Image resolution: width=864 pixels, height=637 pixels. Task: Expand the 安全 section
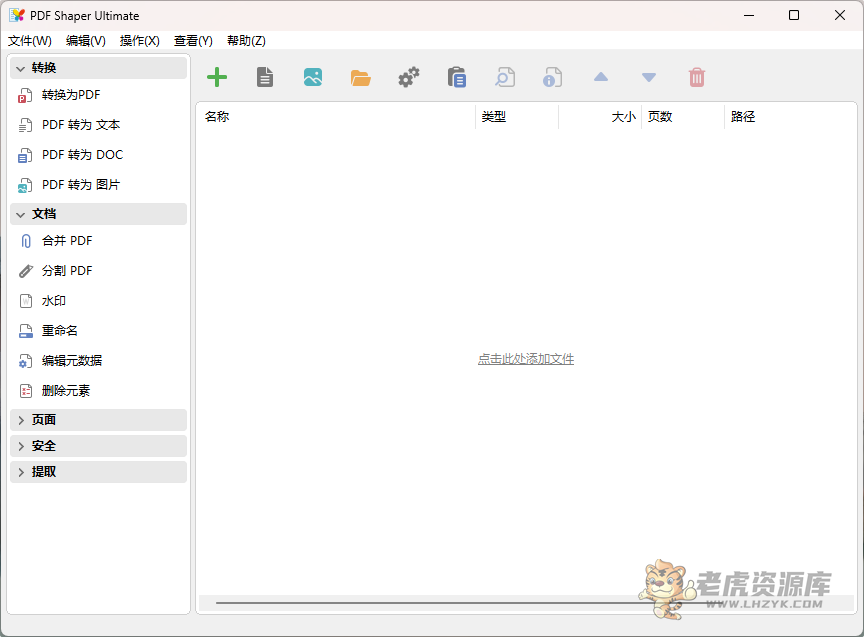pyautogui.click(x=98, y=446)
